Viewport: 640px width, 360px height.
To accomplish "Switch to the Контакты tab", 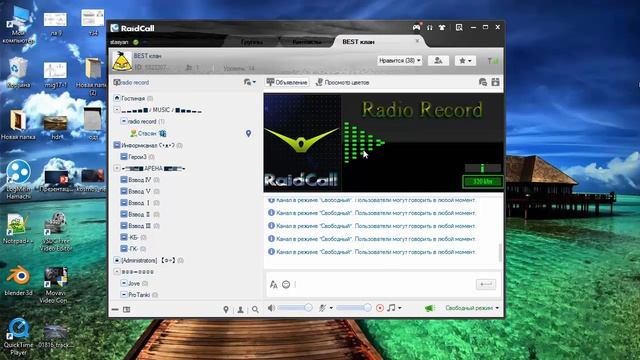I will click(x=307, y=42).
